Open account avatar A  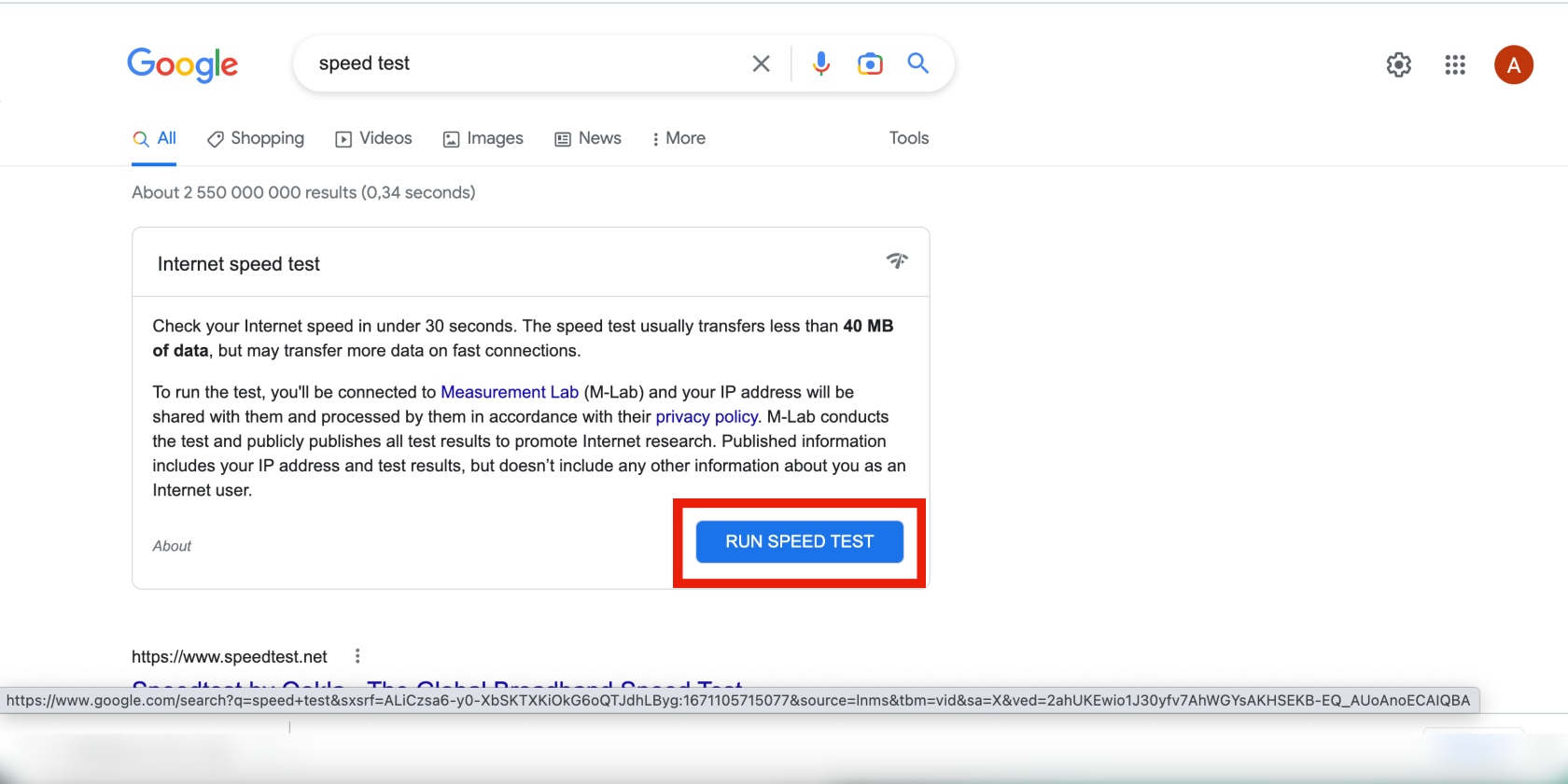coord(1514,64)
